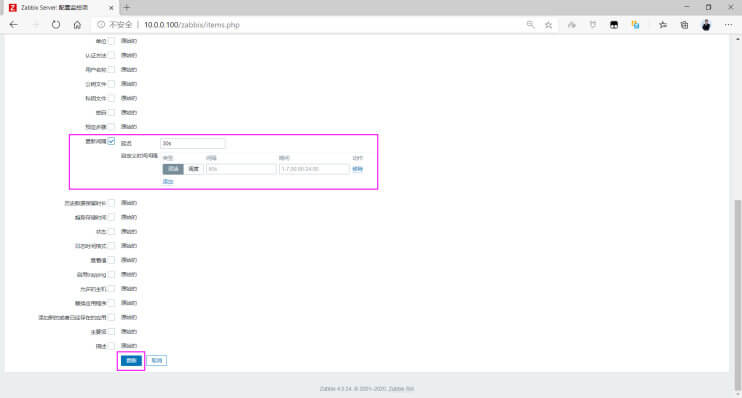Open the zoom magnifier in address bar
Viewport: 742px width, 398px height.
pyautogui.click(x=530, y=25)
